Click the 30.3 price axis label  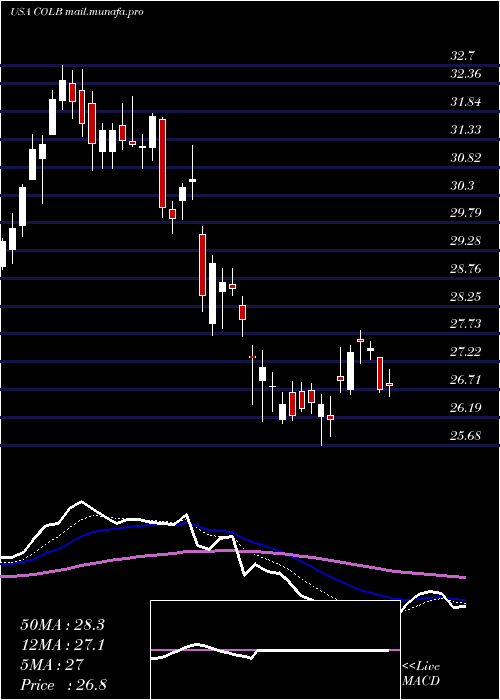click(463, 186)
